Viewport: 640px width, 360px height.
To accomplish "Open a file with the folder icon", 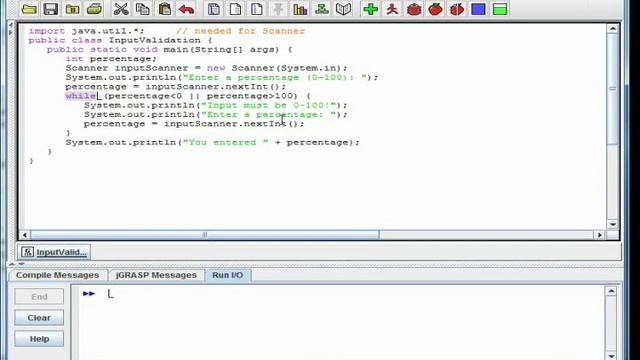I will pos(29,9).
